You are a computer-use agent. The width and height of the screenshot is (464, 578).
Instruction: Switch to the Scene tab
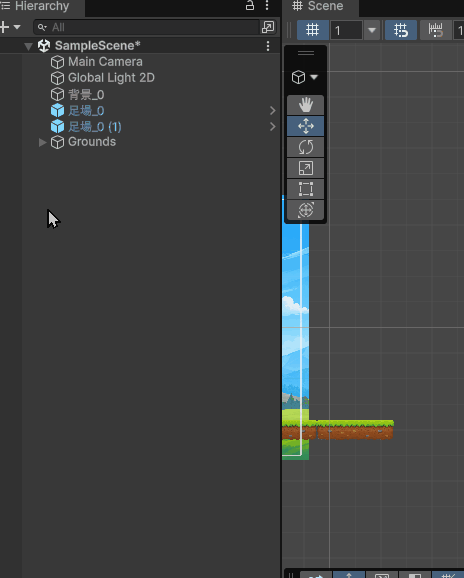[317, 6]
